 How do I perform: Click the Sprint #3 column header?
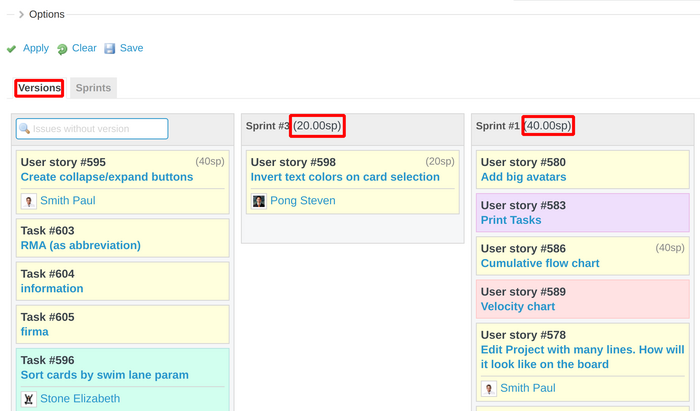(268, 126)
